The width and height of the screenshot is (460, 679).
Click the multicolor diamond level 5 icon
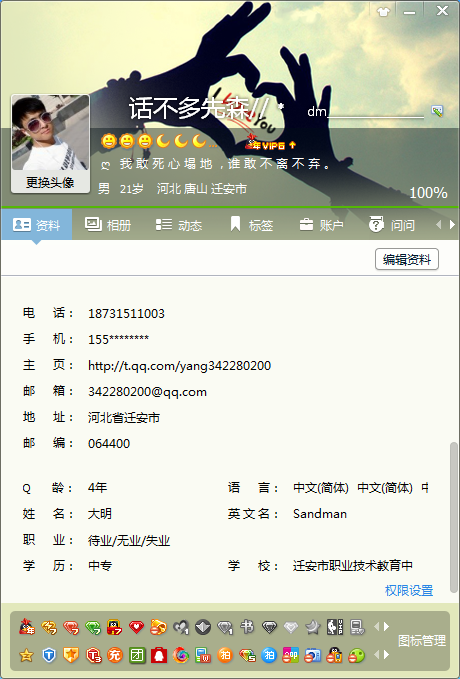(247, 656)
